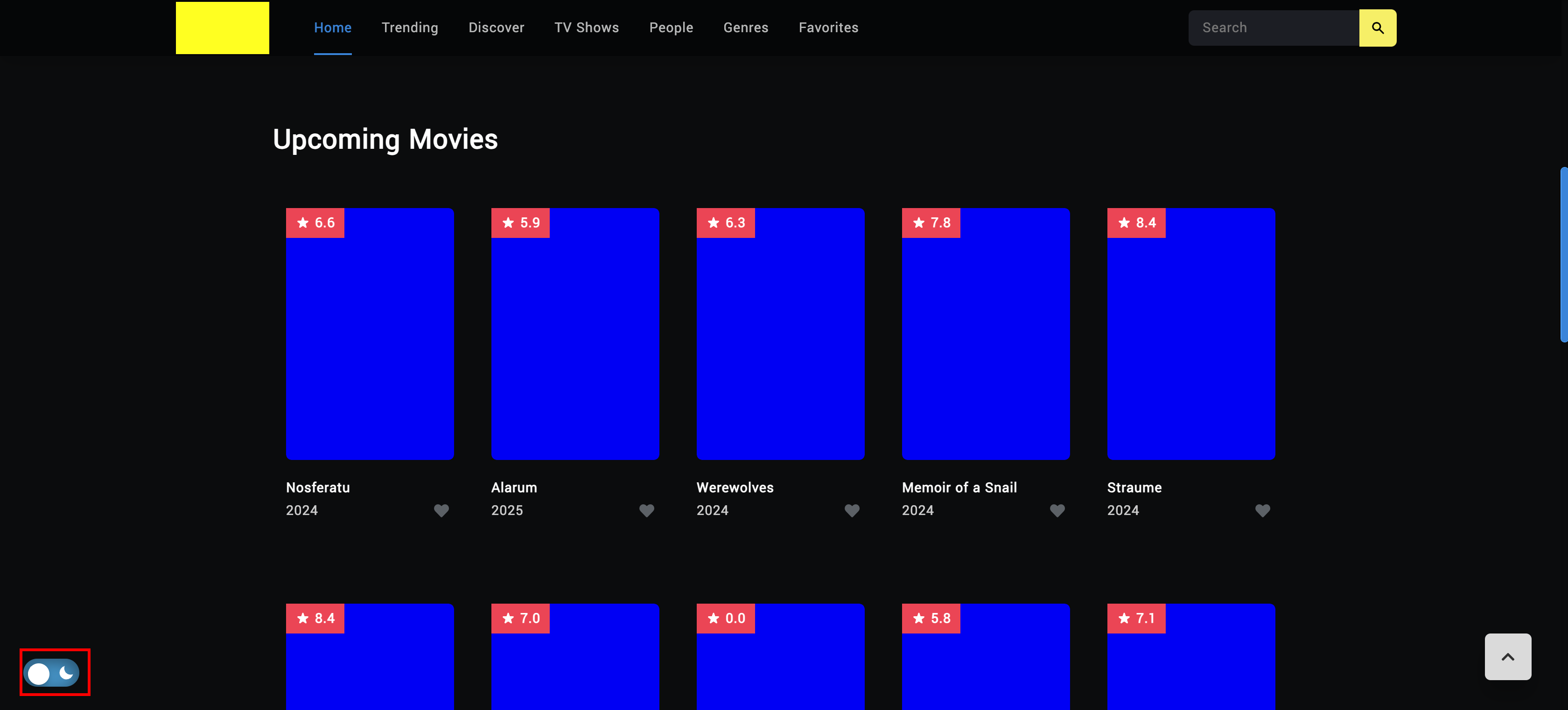This screenshot has width=1568, height=710.
Task: Open the Werewolves movie poster
Action: pos(780,341)
